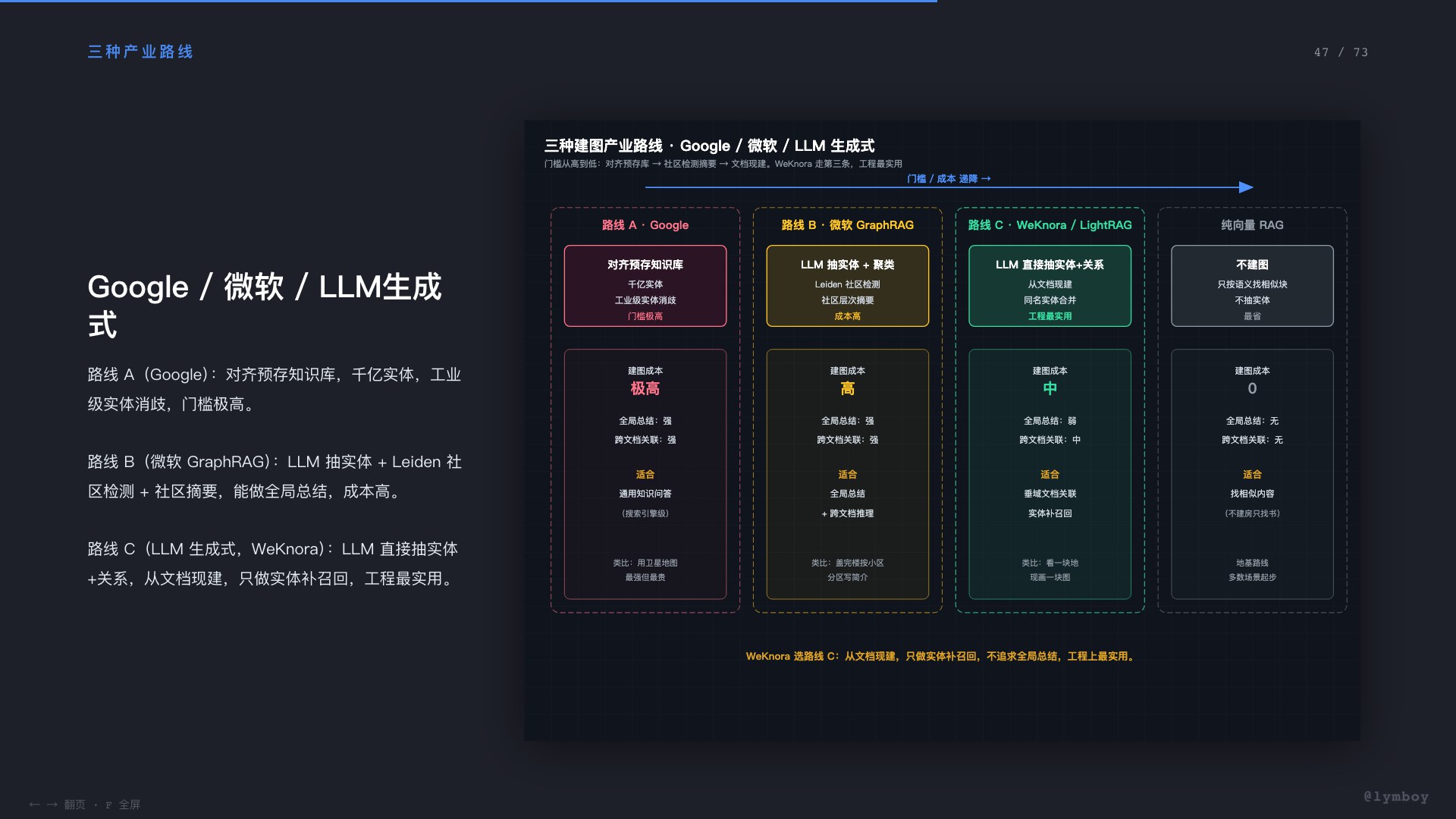Open the "对齐预存知识库" card
The height and width of the screenshot is (819, 1456).
[645, 286]
